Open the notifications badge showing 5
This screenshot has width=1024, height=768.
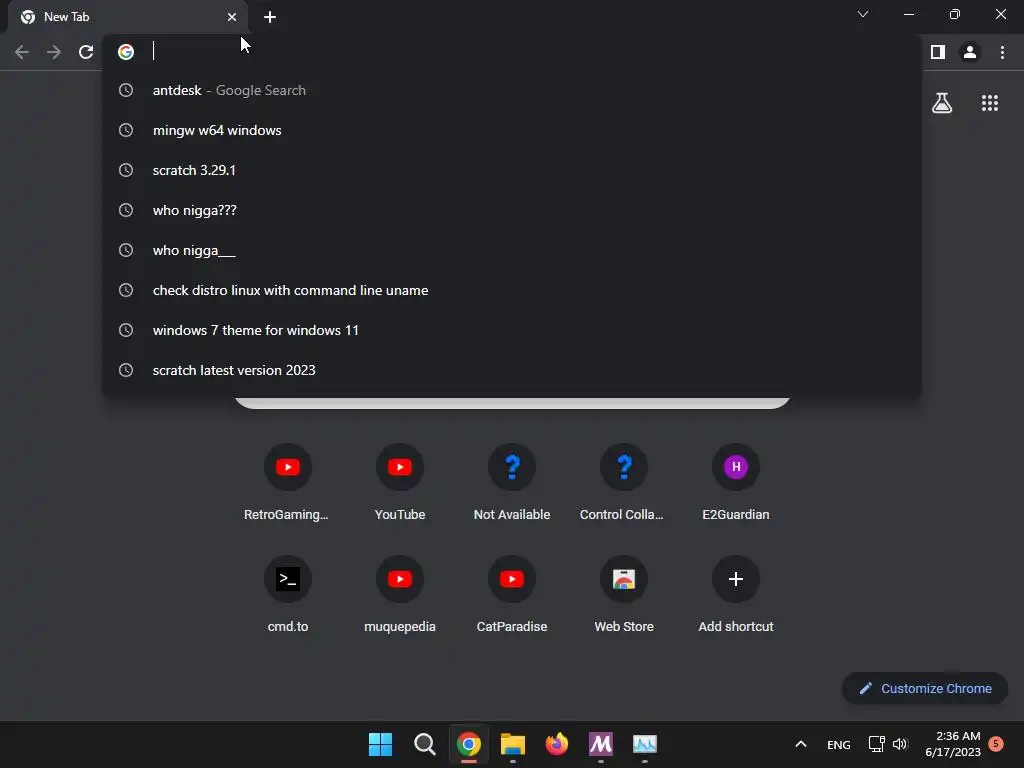996,743
